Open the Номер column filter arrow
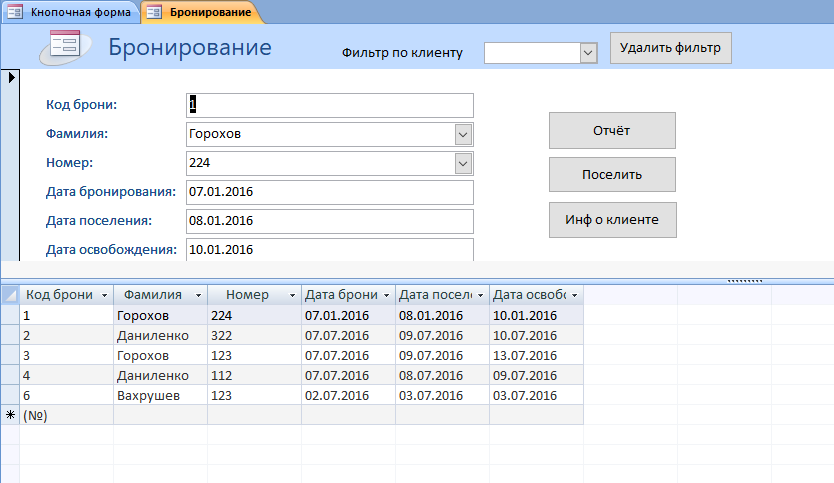Viewport: 834px width, 483px height. (292, 295)
